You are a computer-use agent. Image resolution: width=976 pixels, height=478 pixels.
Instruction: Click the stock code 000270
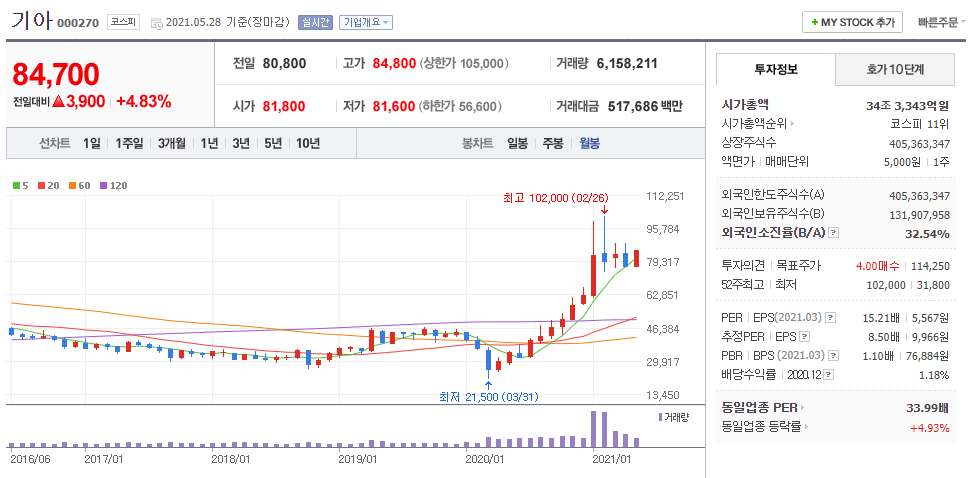point(78,23)
